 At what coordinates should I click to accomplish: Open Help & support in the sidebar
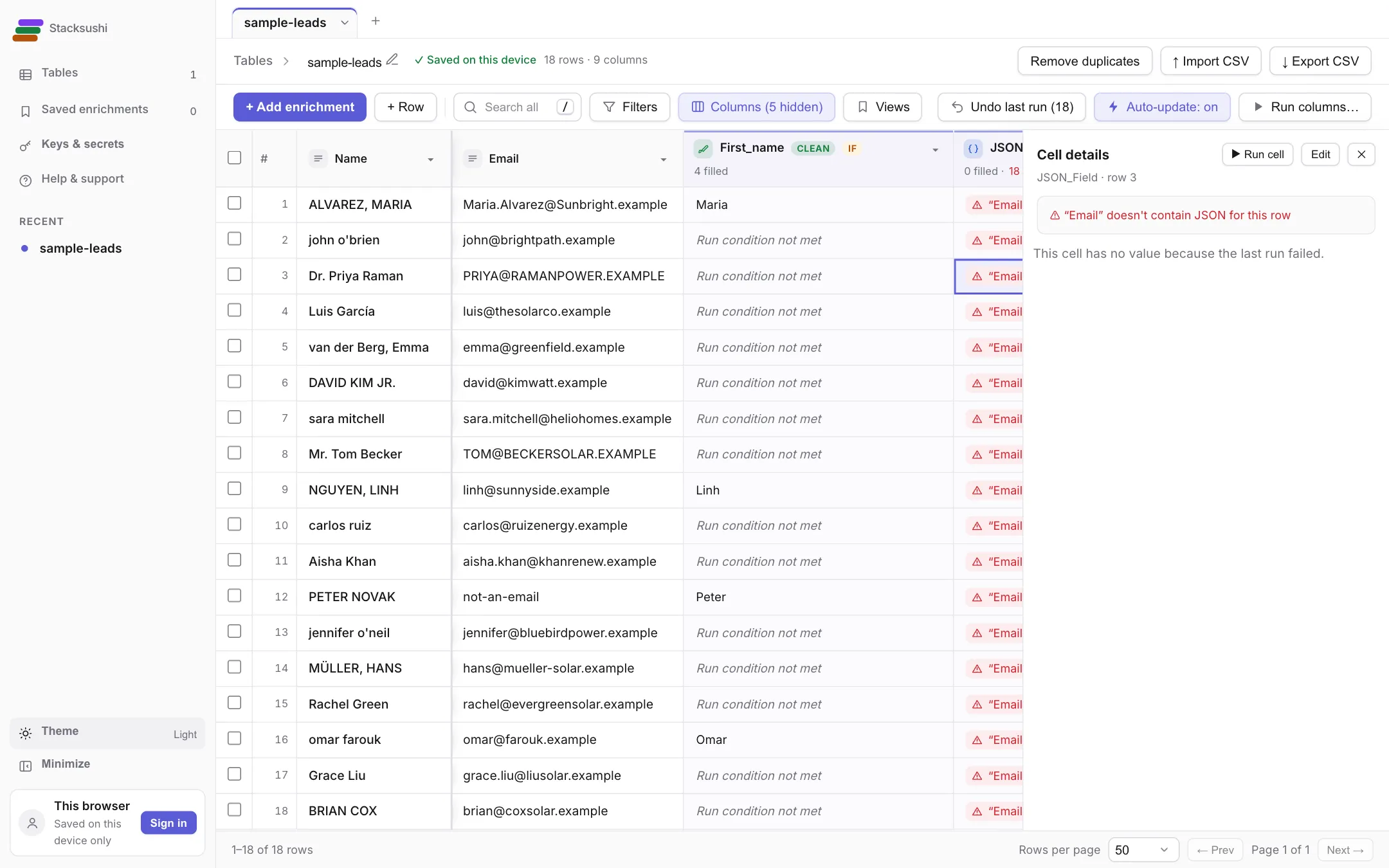107,179
